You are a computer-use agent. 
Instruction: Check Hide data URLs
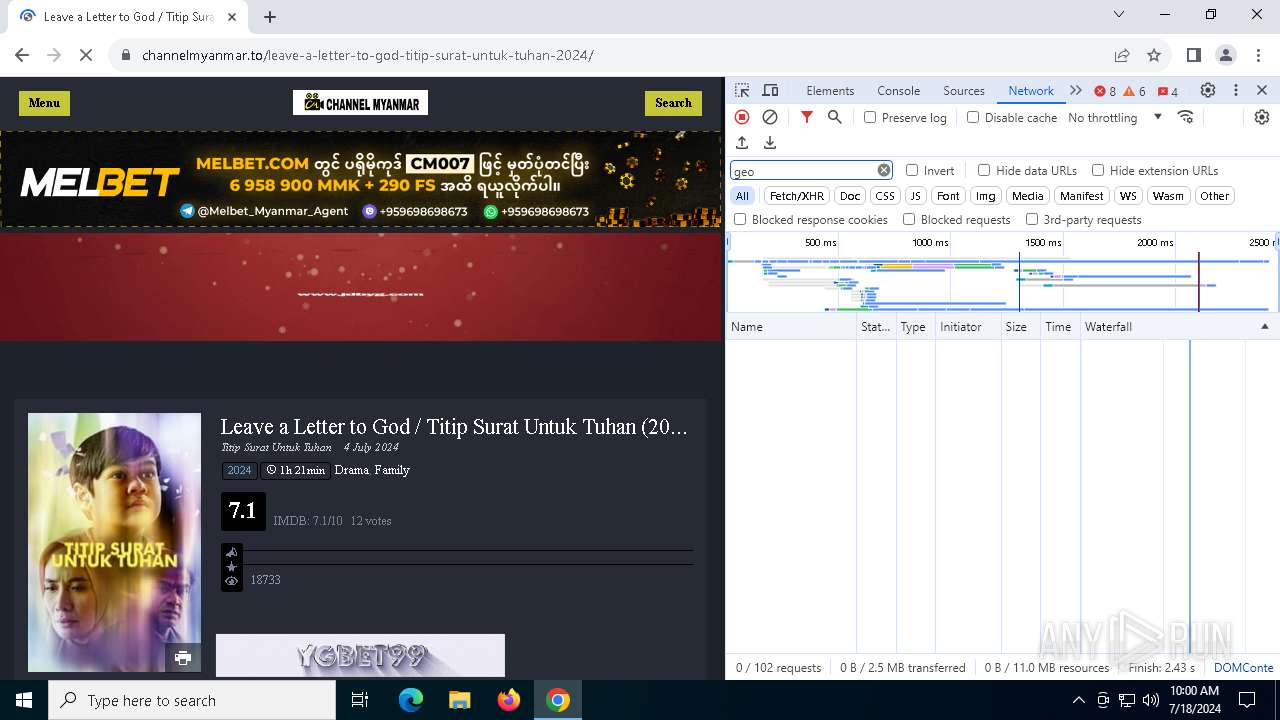[x=984, y=170]
